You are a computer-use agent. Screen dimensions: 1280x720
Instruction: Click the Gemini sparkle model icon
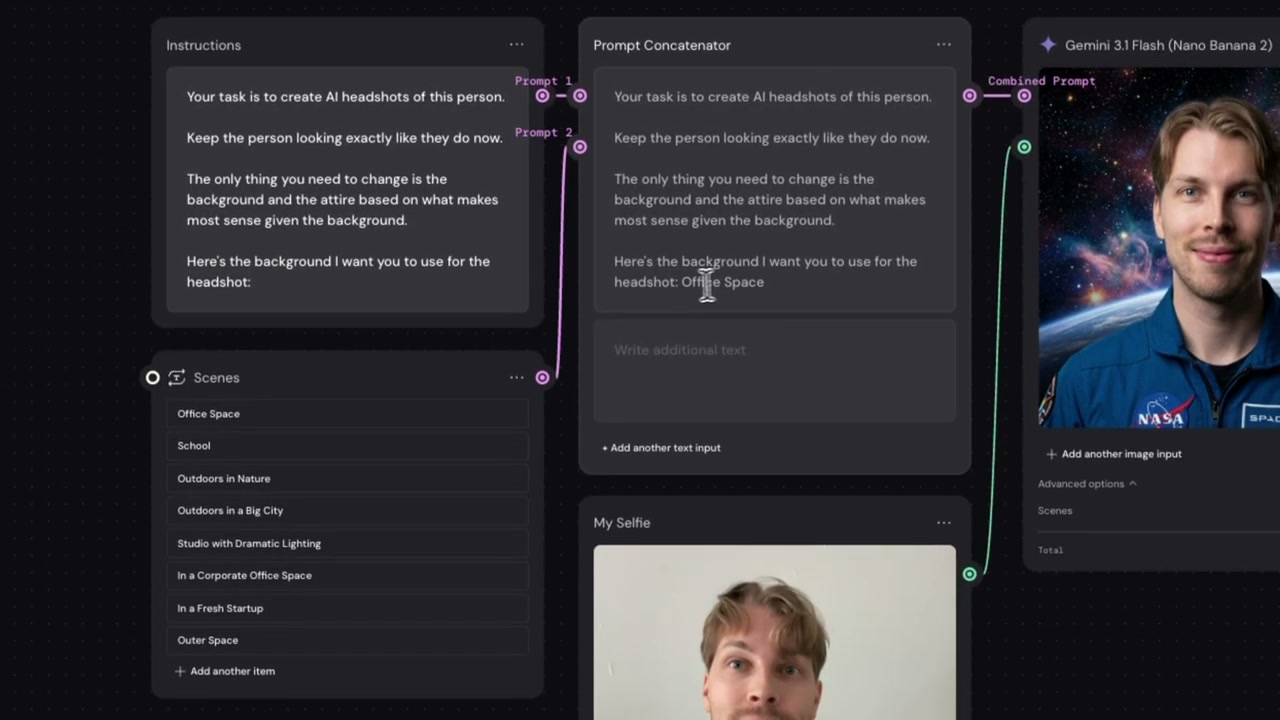click(x=1047, y=45)
